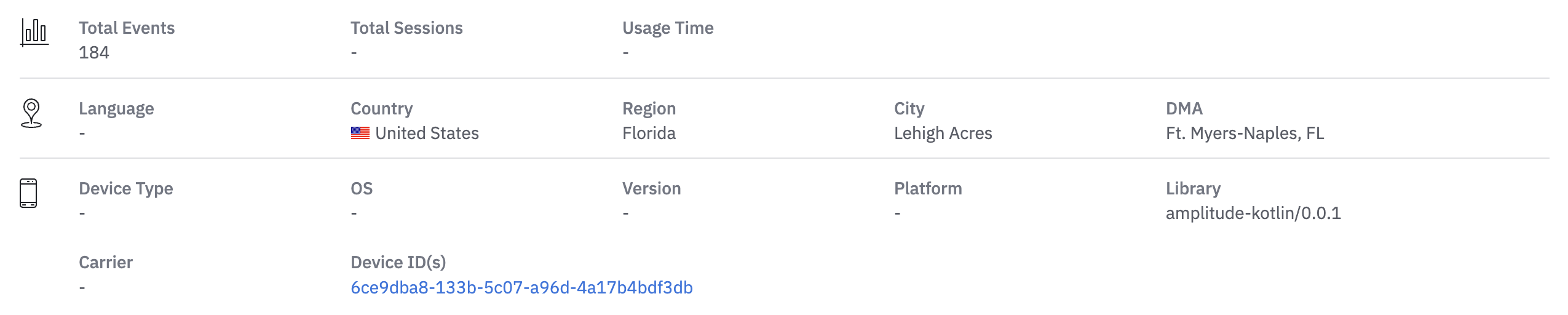Click the Version label
Image resolution: width=1568 pixels, height=315 pixels.
point(651,189)
